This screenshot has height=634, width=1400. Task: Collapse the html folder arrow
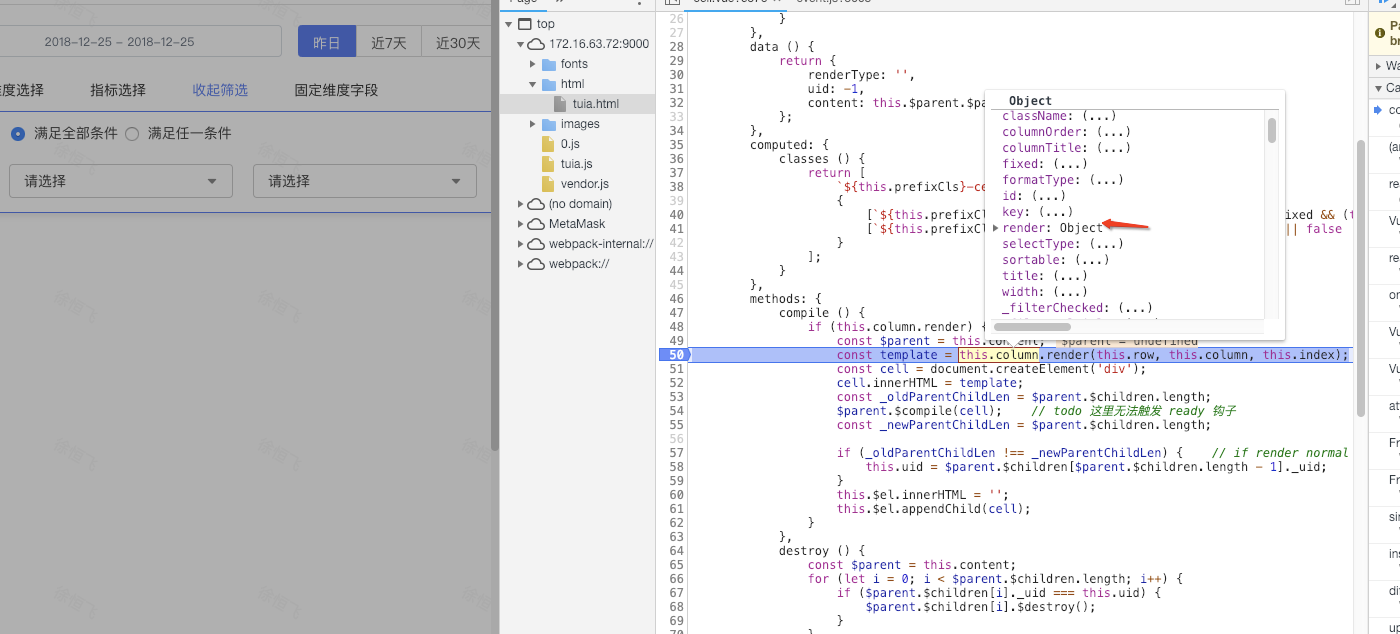pyautogui.click(x=533, y=84)
